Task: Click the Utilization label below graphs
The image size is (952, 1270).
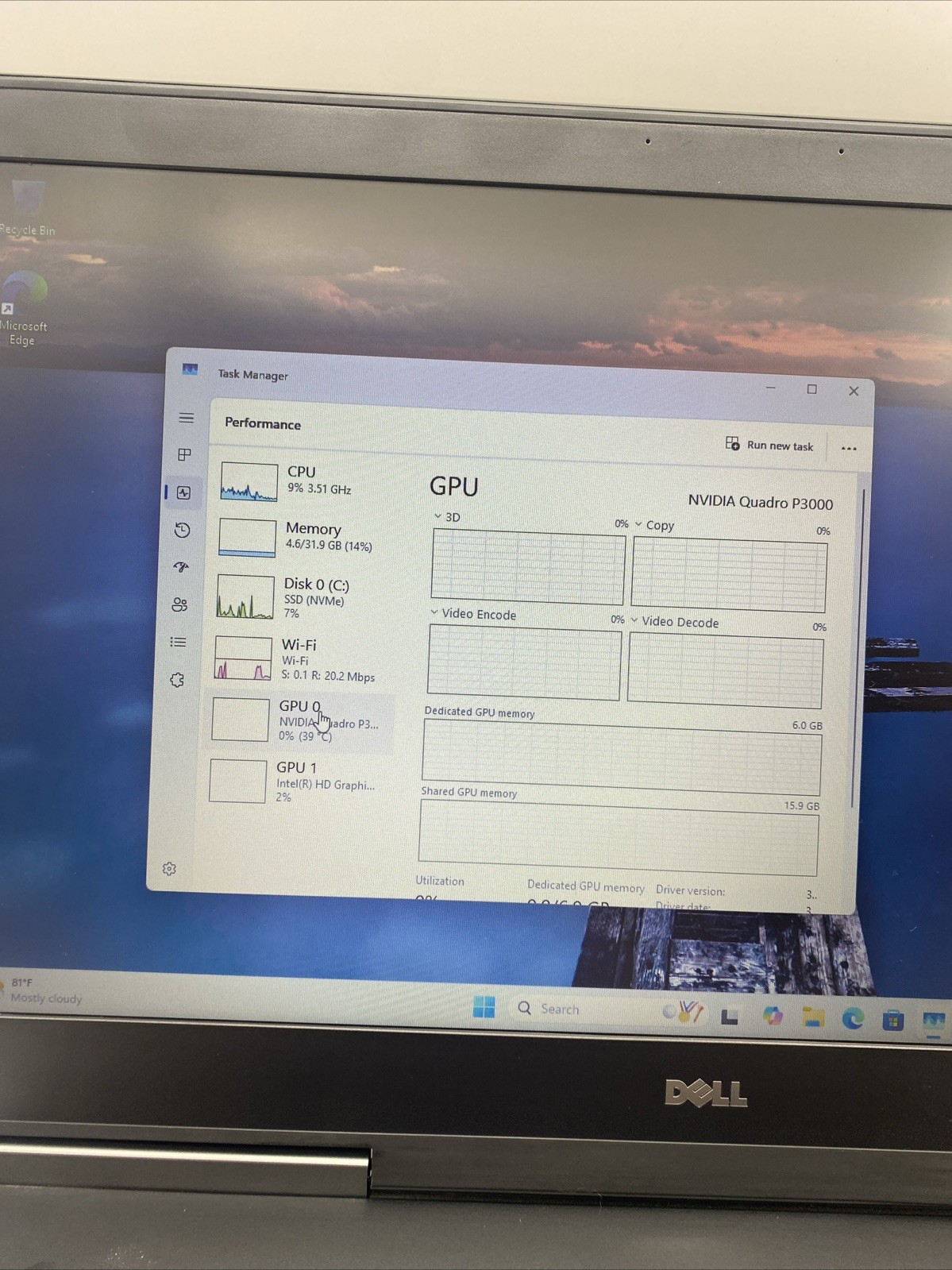Action: 440,881
